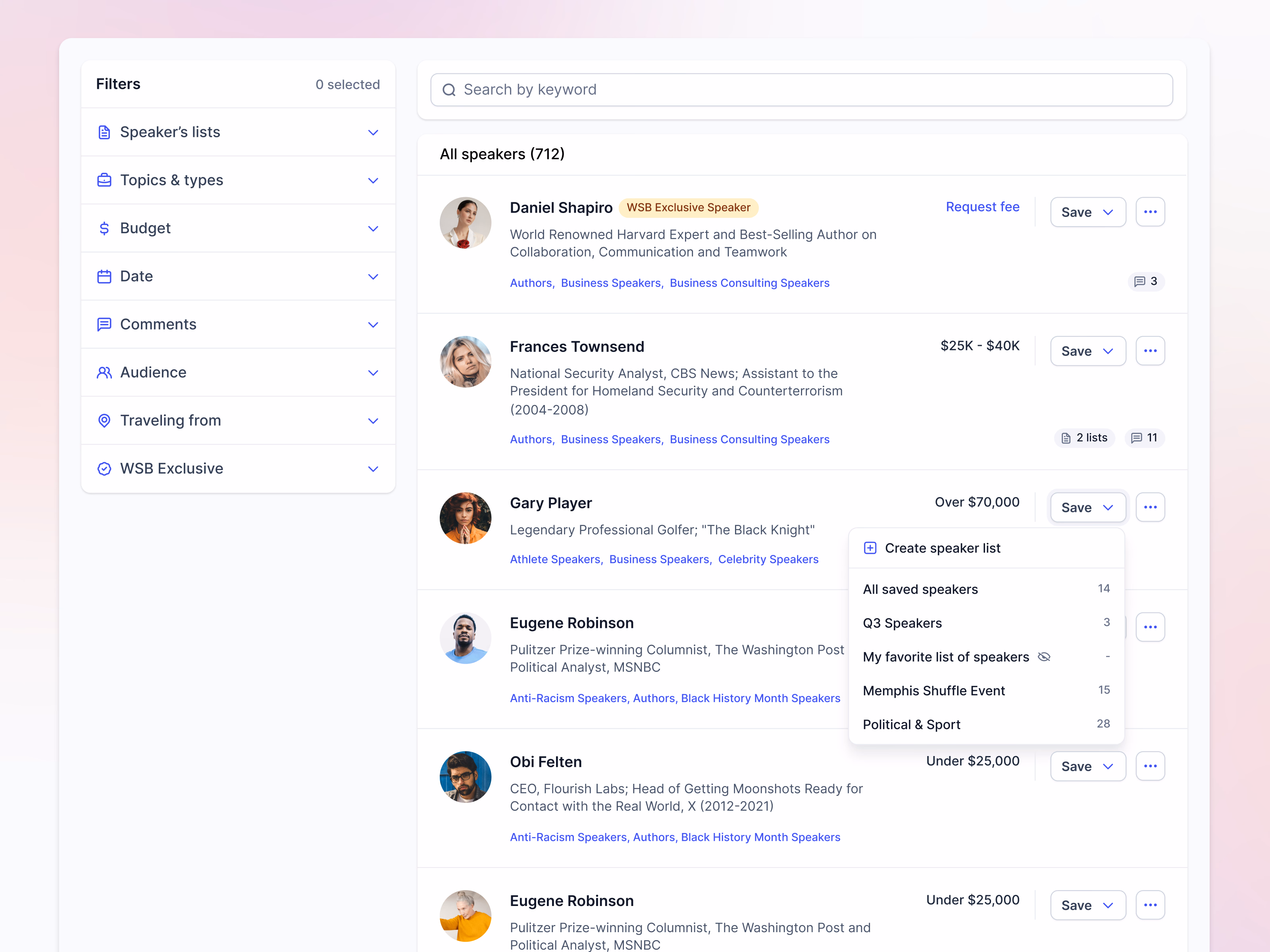Screen dimensions: 1270x952
Task: Click the Budget dollar sign icon
Action: point(104,228)
